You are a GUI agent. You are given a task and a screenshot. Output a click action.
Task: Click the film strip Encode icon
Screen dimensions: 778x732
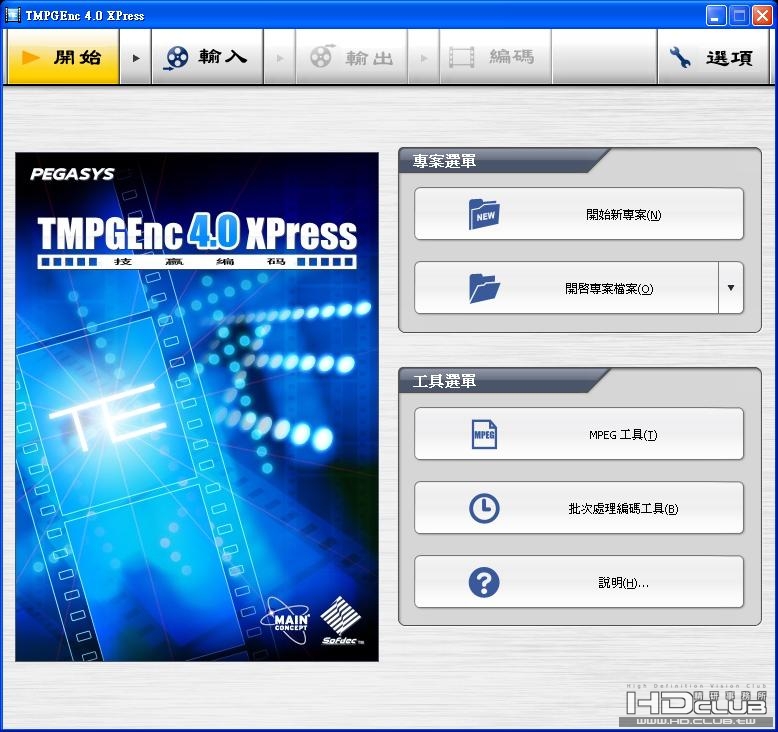click(461, 58)
